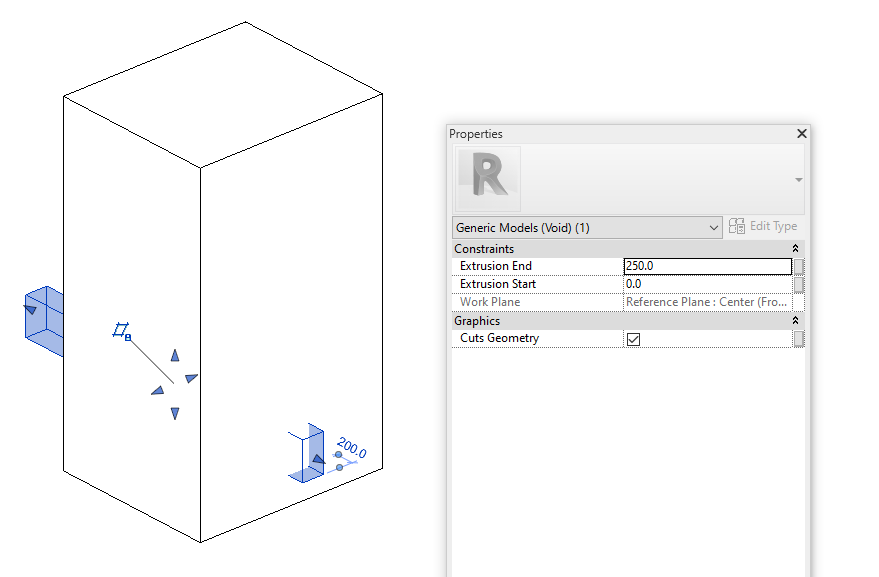The height and width of the screenshot is (577, 879).
Task: Collapse the Graphics section
Action: (795, 320)
